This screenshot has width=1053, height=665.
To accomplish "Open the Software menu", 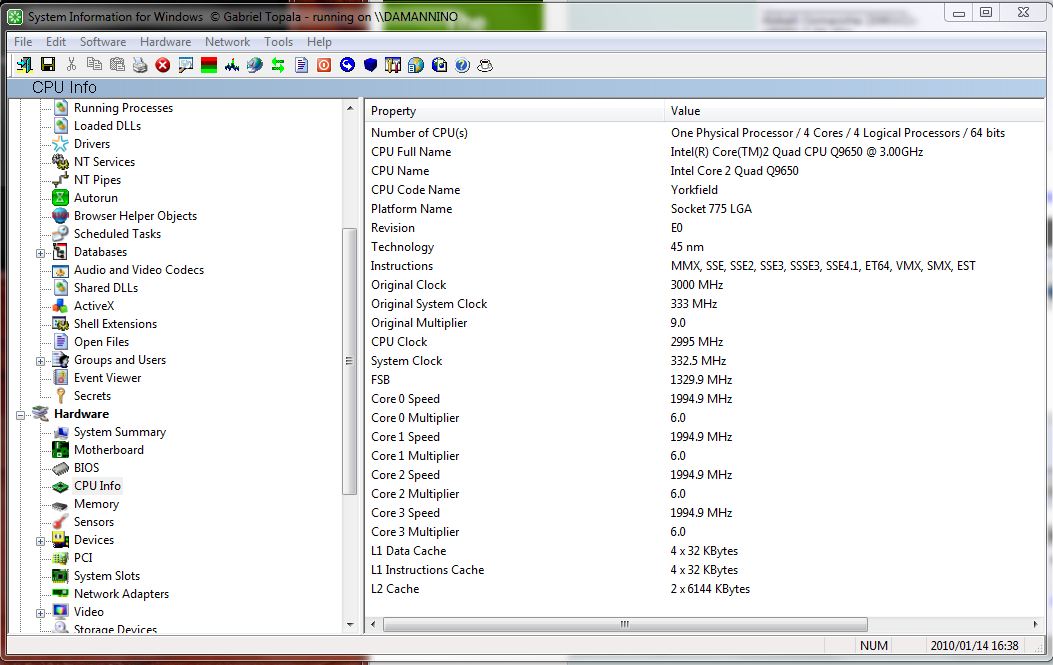I will [x=103, y=42].
